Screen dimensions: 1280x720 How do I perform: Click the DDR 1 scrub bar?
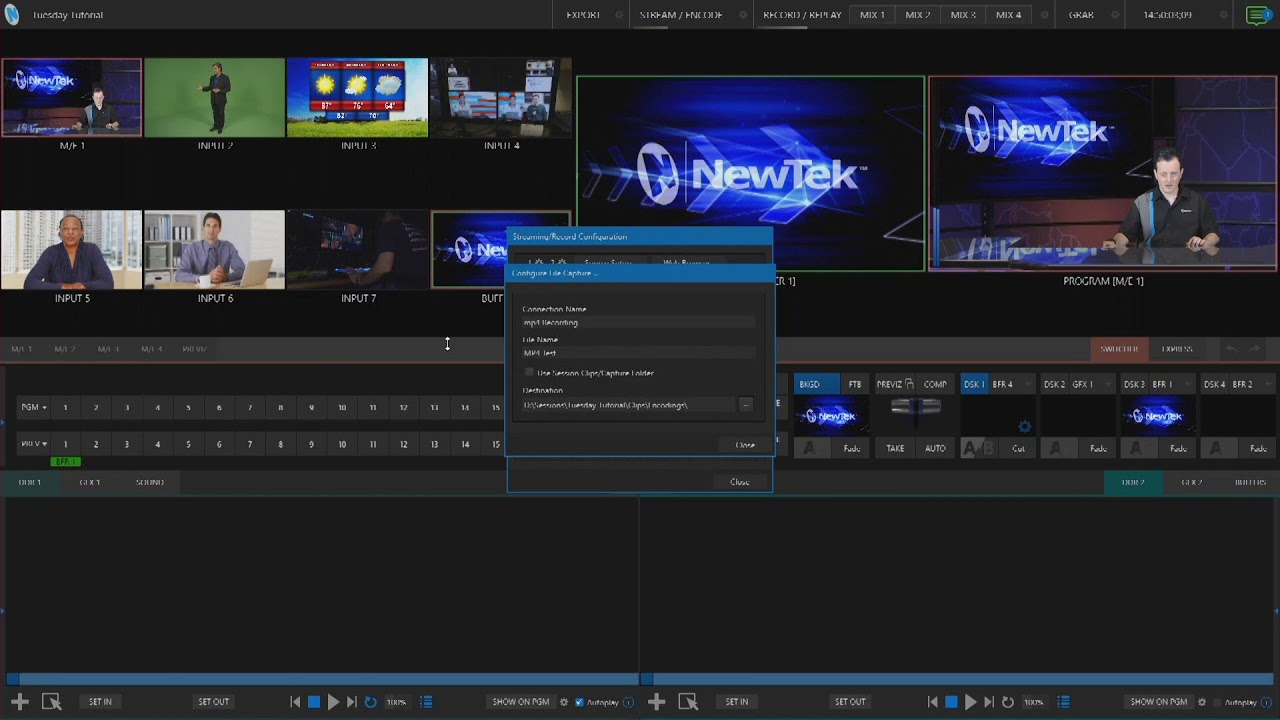[322, 679]
